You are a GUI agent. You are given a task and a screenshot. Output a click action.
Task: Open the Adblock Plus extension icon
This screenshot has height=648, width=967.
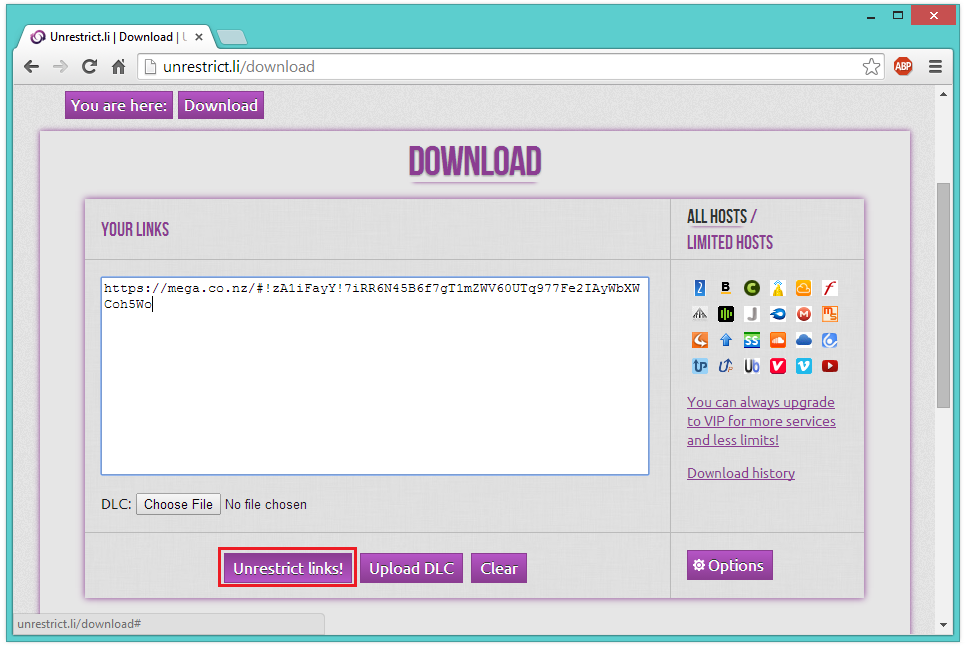903,66
